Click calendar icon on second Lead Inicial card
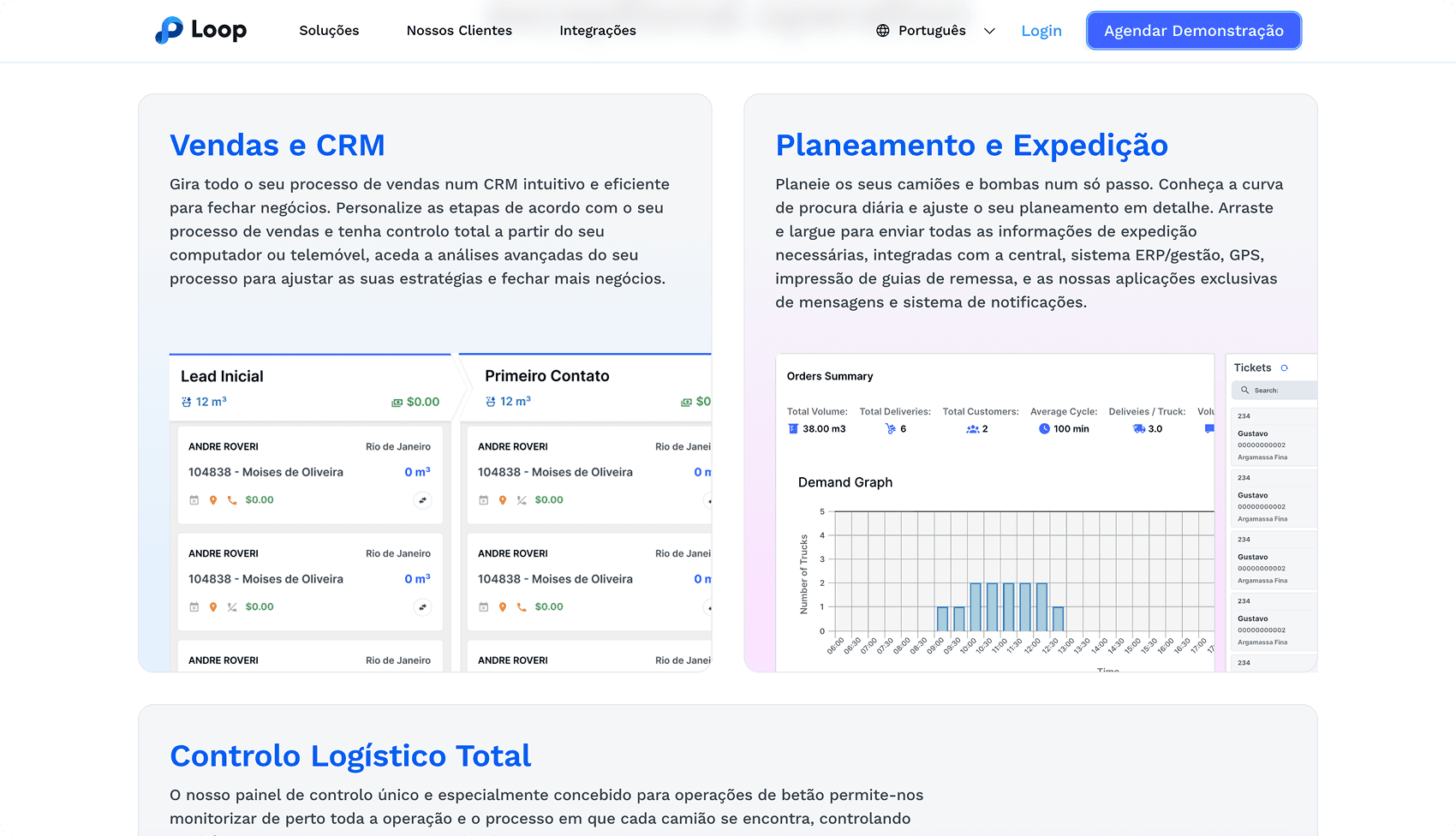The height and width of the screenshot is (836, 1456). 194,607
